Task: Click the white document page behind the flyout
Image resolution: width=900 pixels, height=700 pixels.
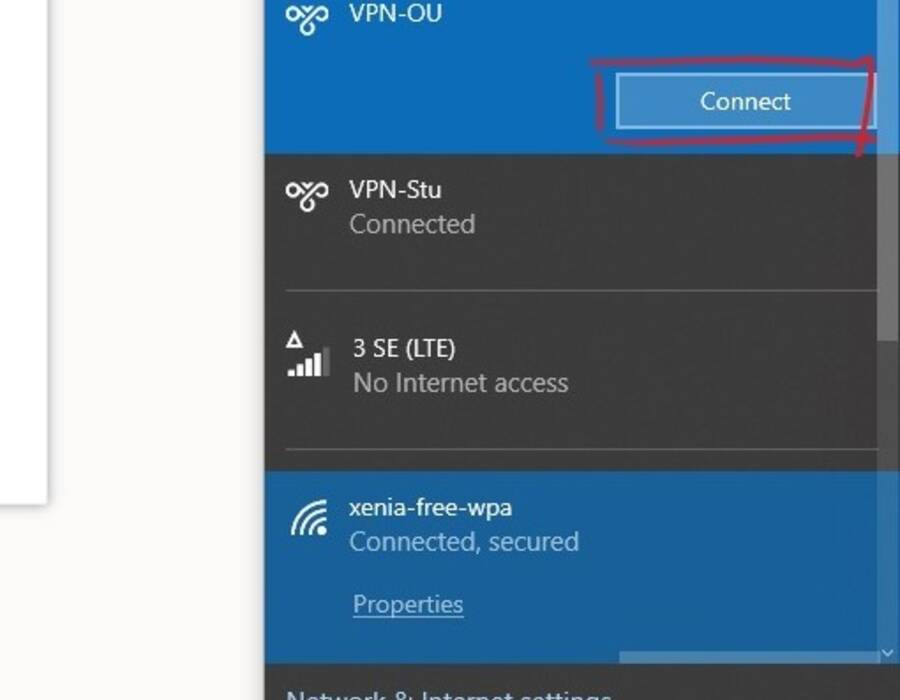Action: point(23,252)
